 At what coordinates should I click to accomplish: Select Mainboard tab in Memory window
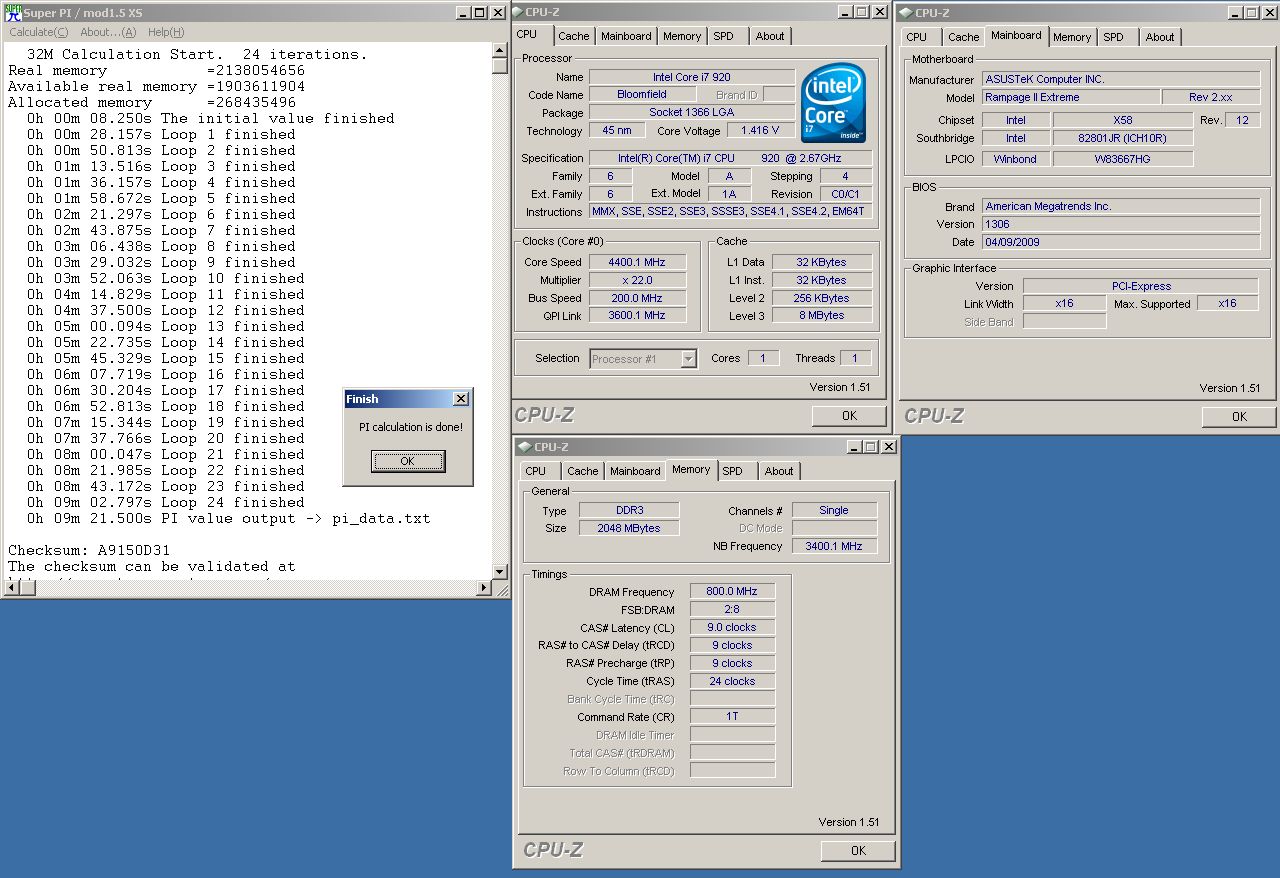(x=635, y=471)
